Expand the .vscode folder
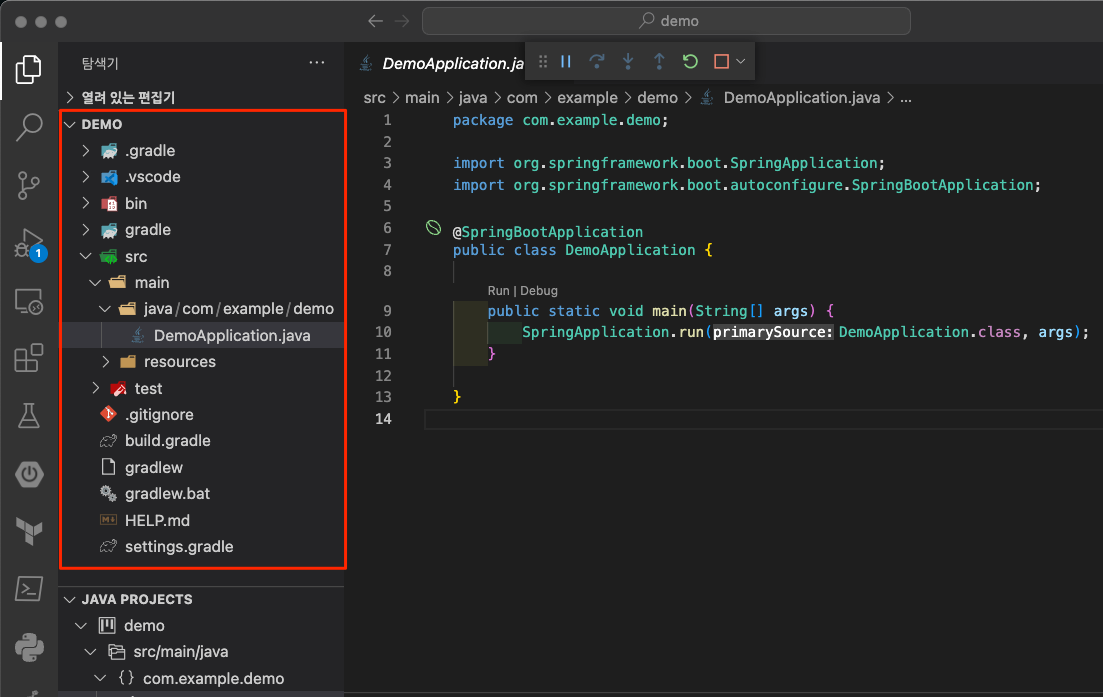The height and width of the screenshot is (697, 1103). pyautogui.click(x=203, y=177)
